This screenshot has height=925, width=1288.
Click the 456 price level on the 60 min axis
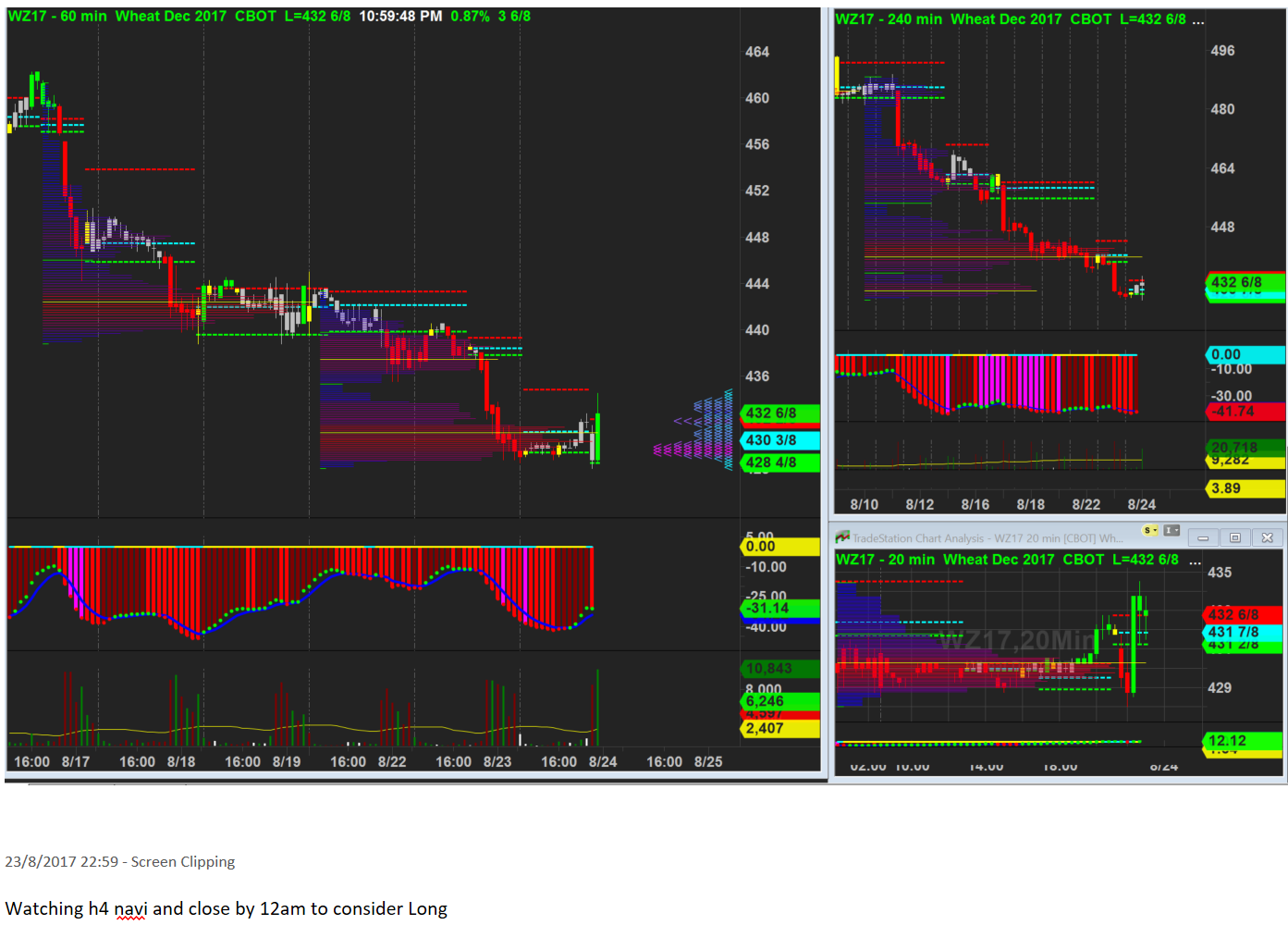[x=757, y=144]
